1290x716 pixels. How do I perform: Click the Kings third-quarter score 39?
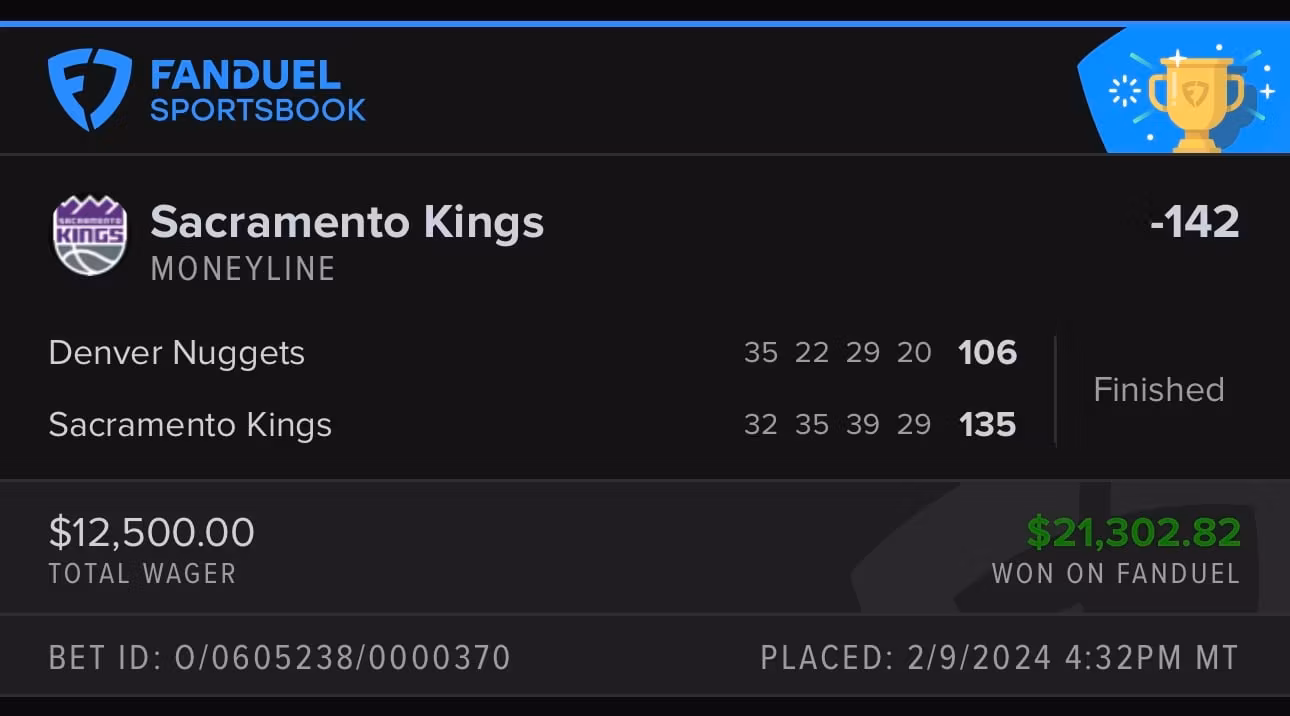click(862, 425)
